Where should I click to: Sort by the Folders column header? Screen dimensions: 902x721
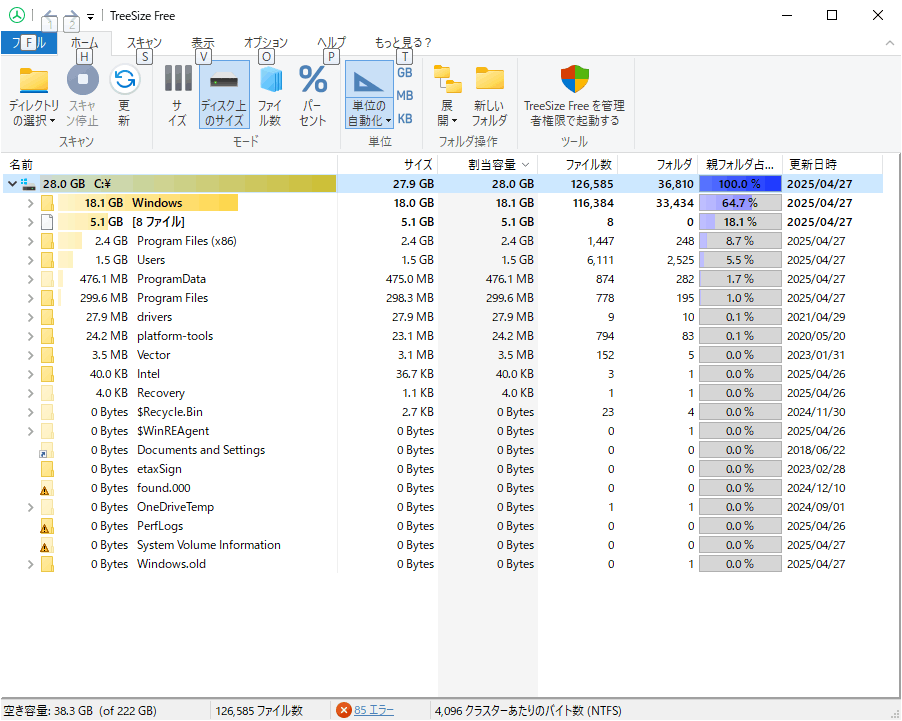pos(658,165)
